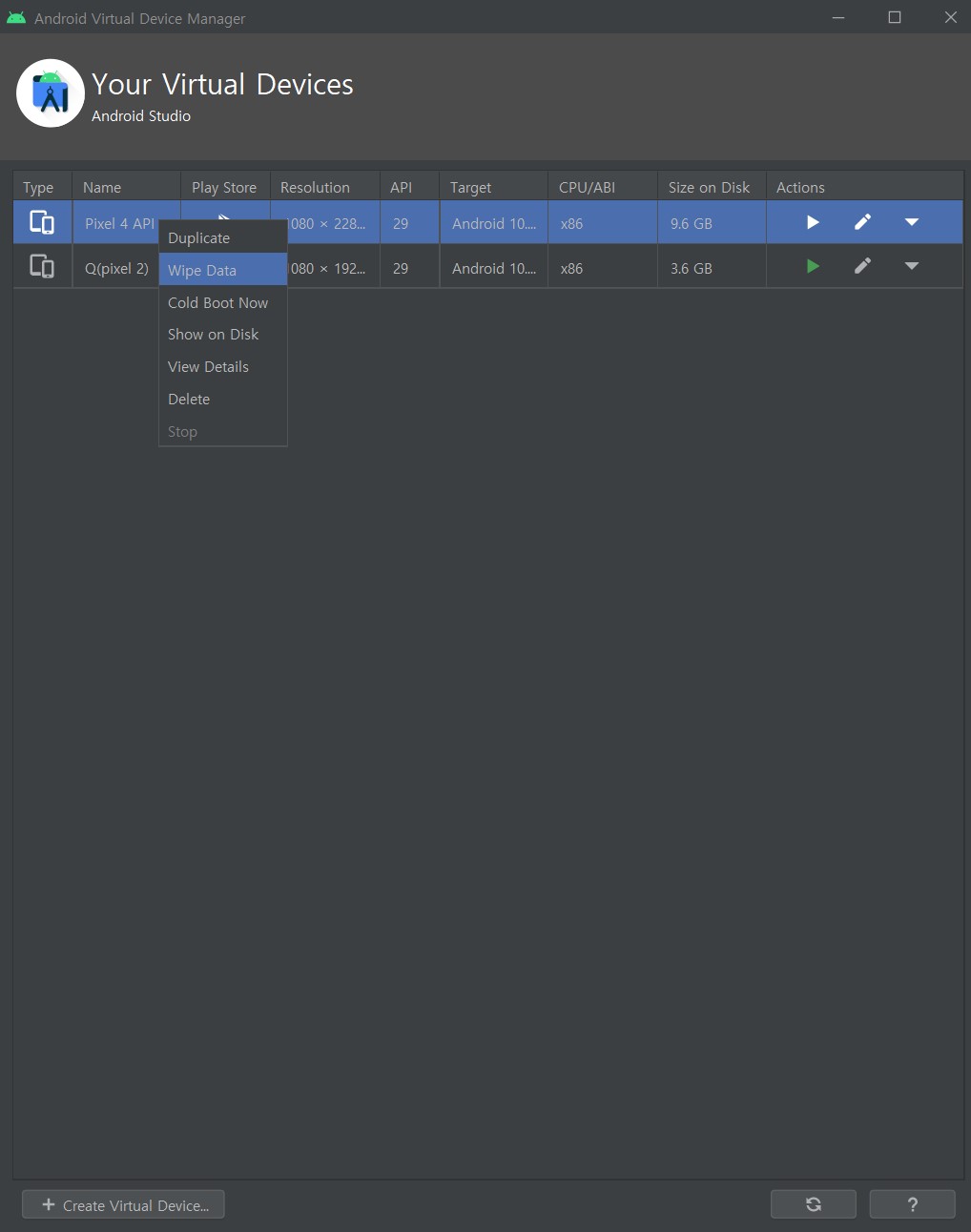Sort by Target column header
The image size is (971, 1232).
pos(493,187)
